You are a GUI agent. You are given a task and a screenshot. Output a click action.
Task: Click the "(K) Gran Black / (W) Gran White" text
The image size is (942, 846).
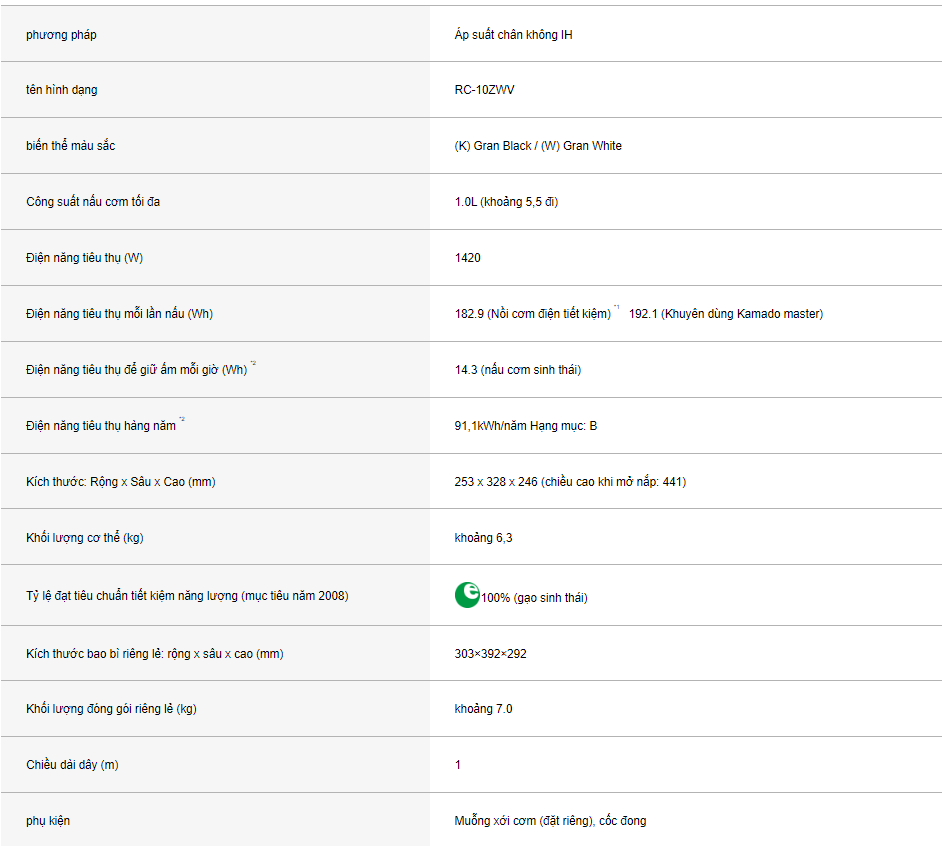click(x=538, y=146)
